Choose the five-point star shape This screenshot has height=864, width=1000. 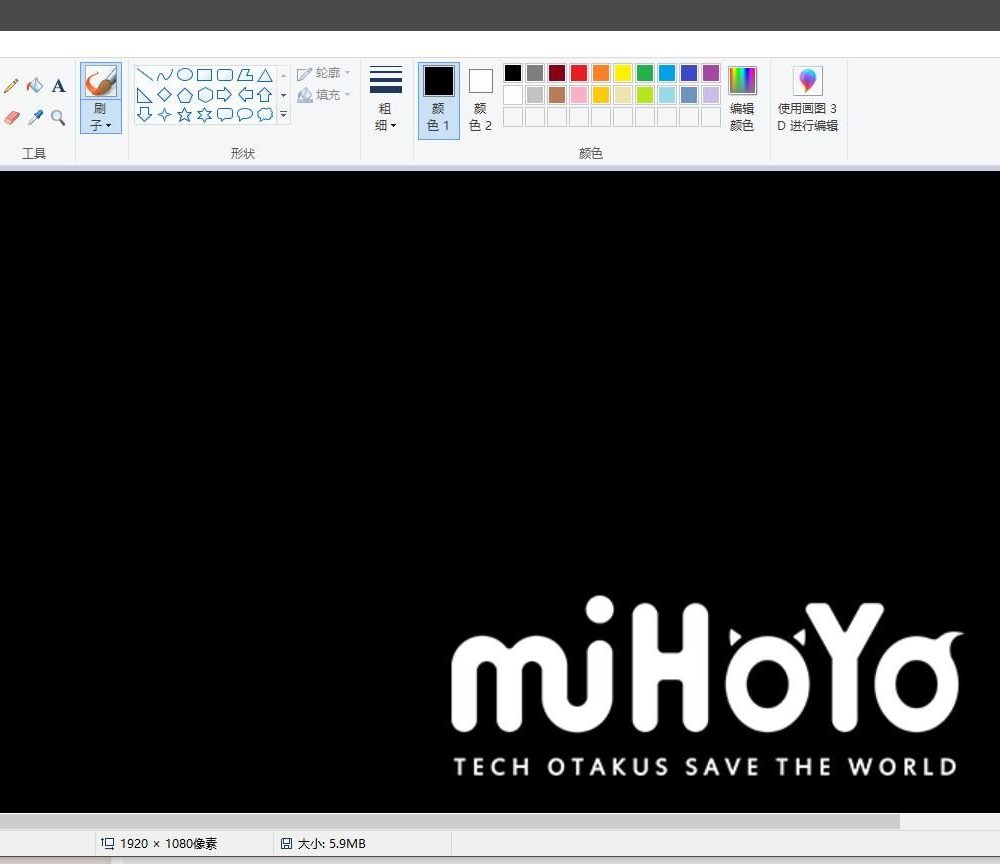(184, 115)
